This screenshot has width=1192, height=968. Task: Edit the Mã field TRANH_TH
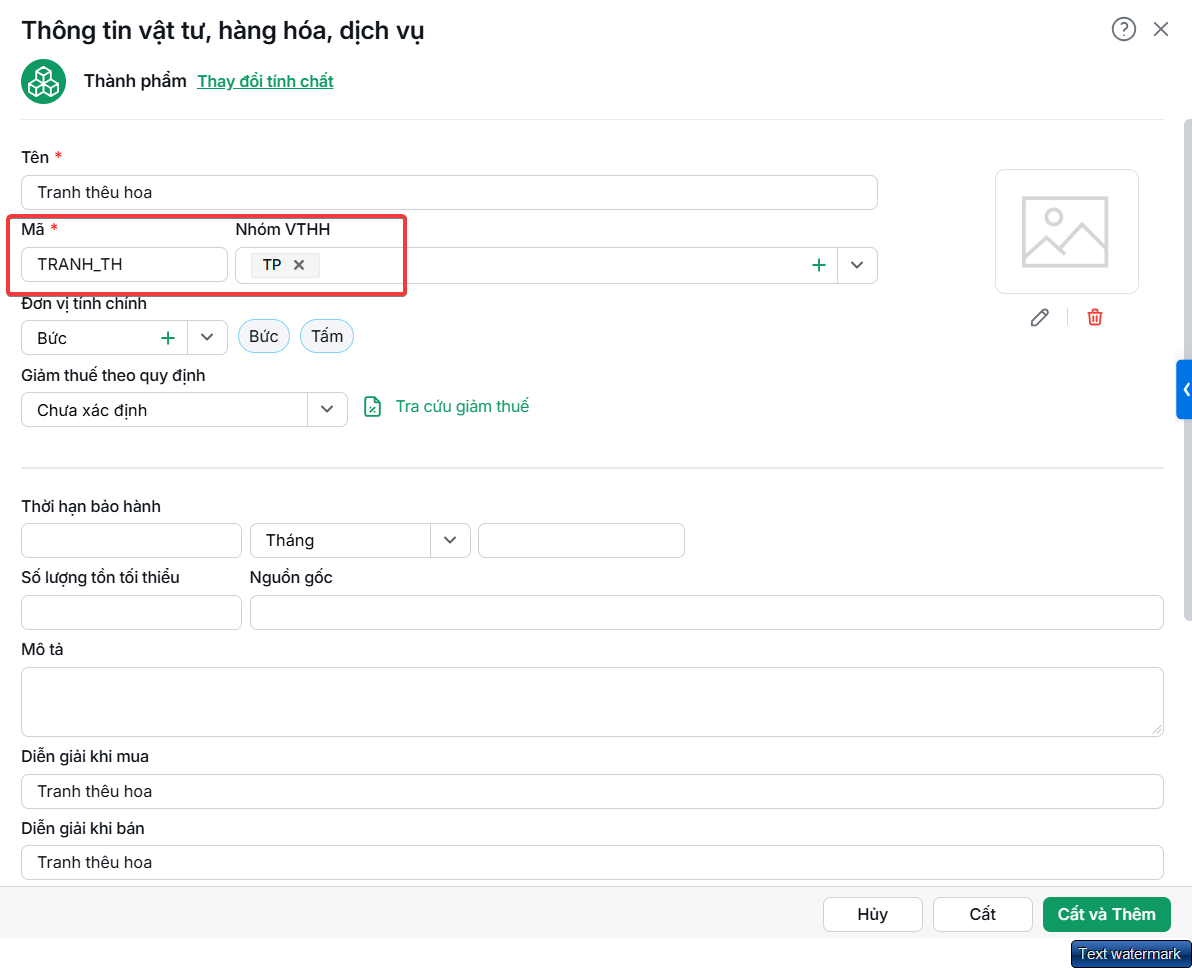[125, 265]
